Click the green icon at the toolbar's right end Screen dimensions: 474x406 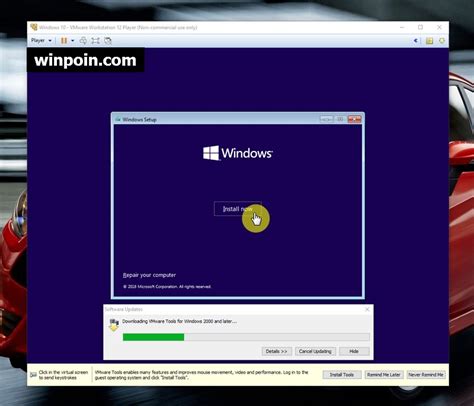[442, 41]
